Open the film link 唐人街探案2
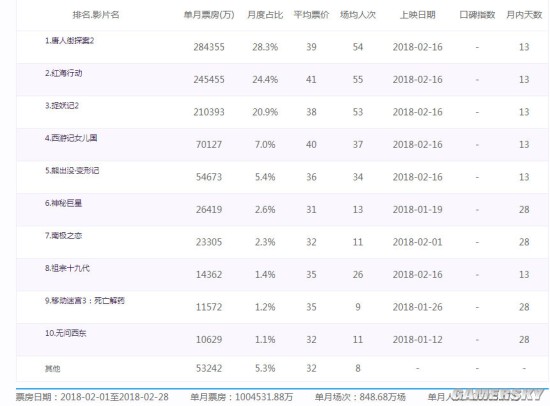Image resolution: width=550 pixels, height=406 pixels. pyautogui.click(x=73, y=41)
